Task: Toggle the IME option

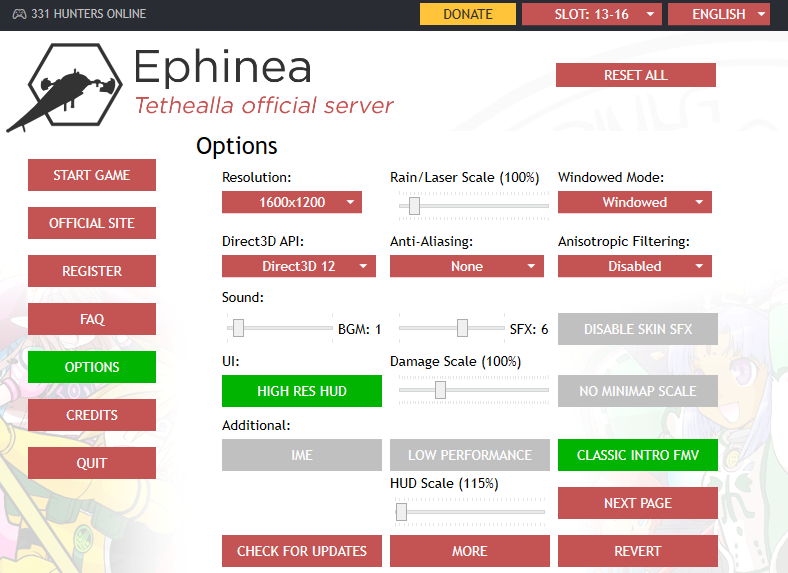Action: point(302,455)
